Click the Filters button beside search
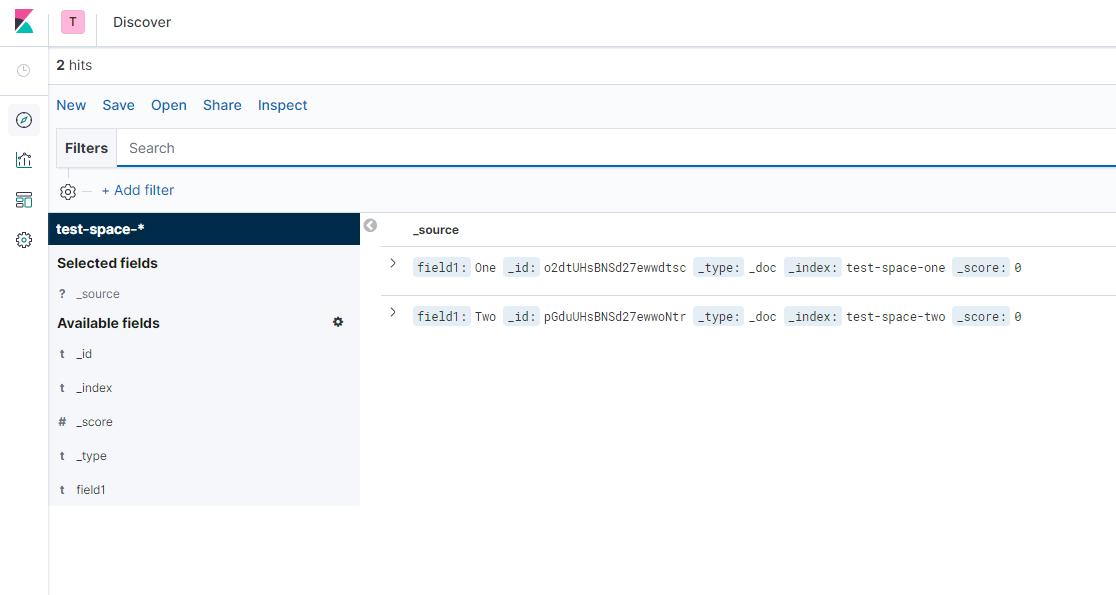 click(86, 148)
